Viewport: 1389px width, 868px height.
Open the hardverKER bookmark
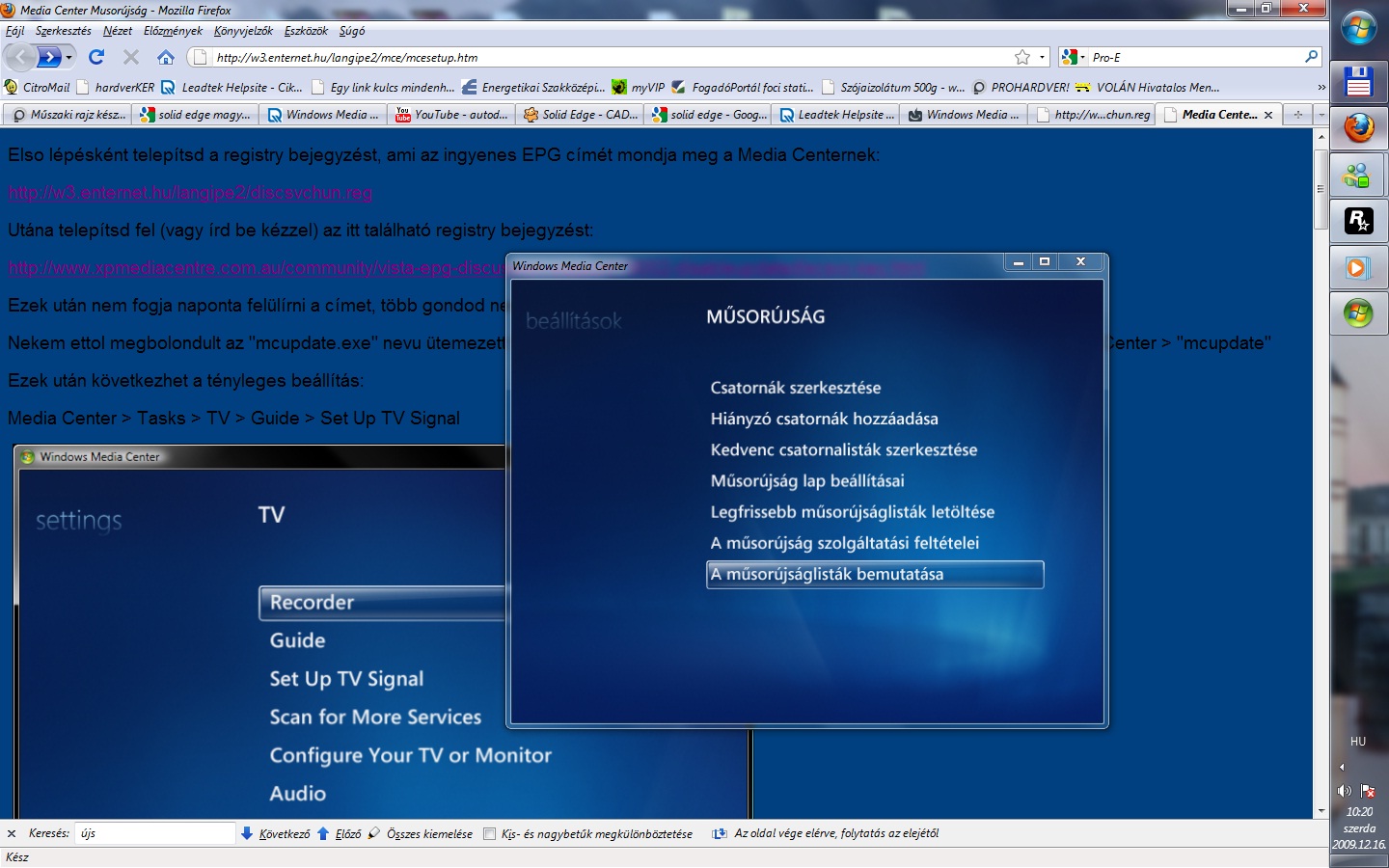tap(116, 87)
